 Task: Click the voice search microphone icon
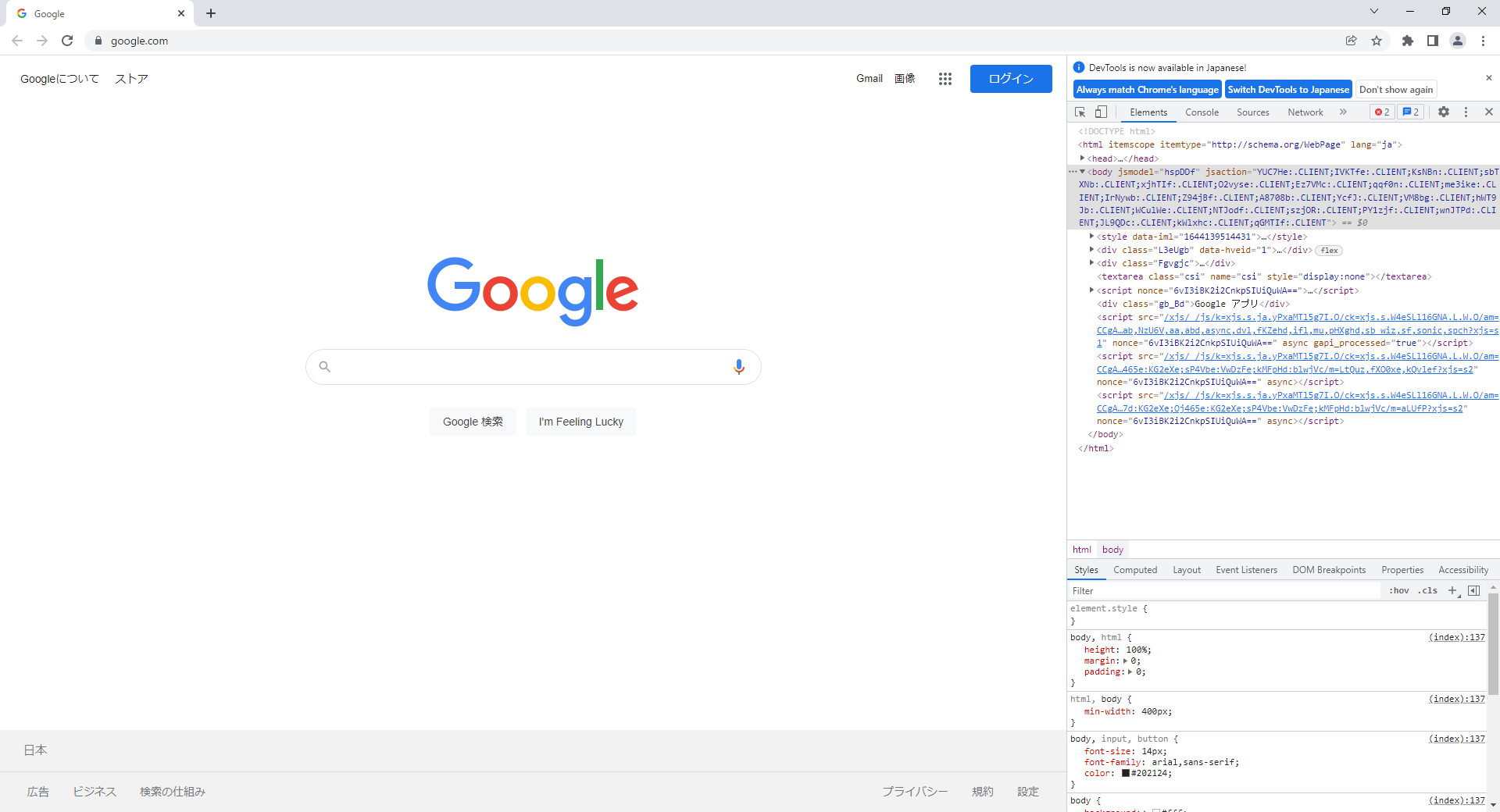tap(738, 367)
